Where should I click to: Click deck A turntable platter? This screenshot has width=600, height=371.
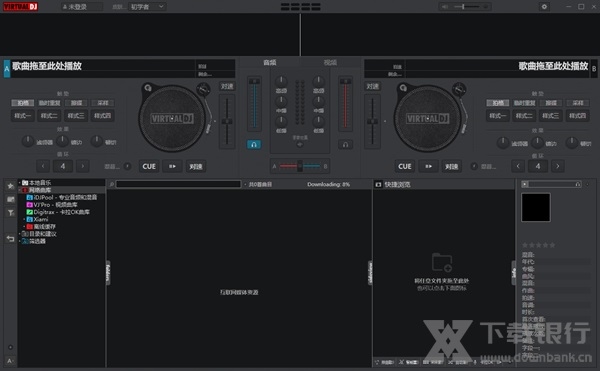[x=172, y=119]
